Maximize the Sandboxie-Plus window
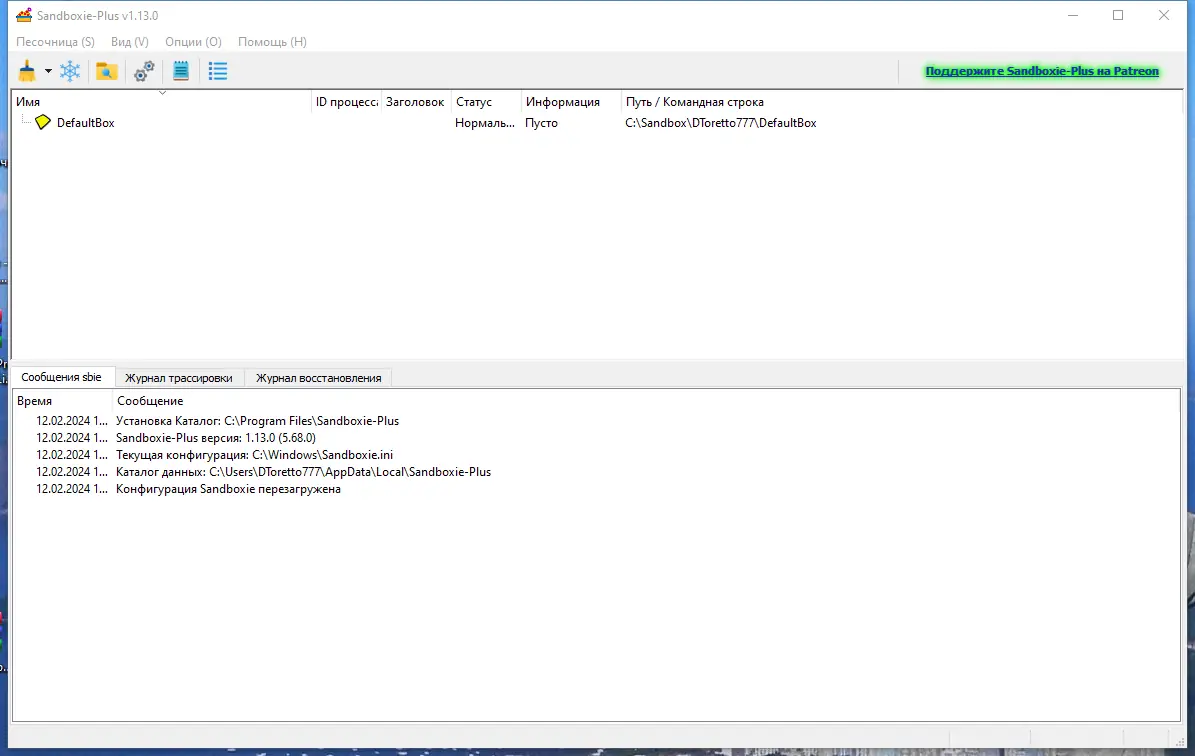 click(1118, 15)
